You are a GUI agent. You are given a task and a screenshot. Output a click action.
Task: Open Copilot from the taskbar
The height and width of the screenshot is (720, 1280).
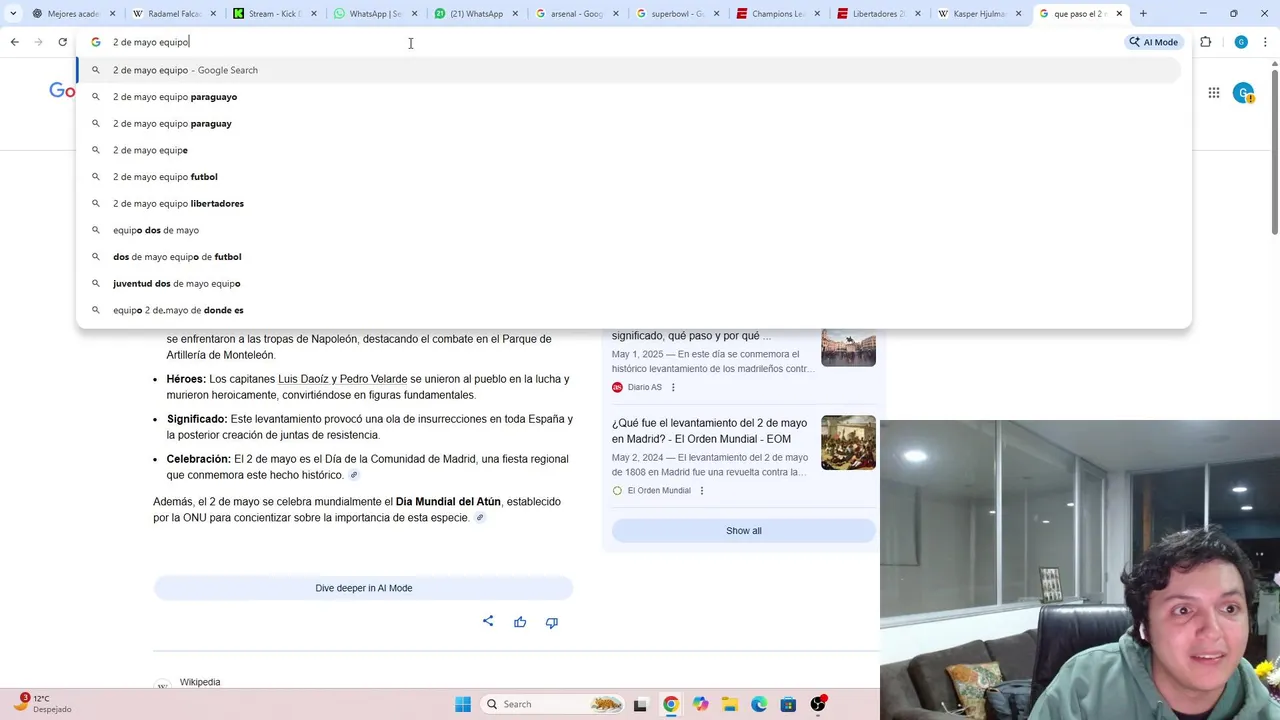[x=700, y=704]
